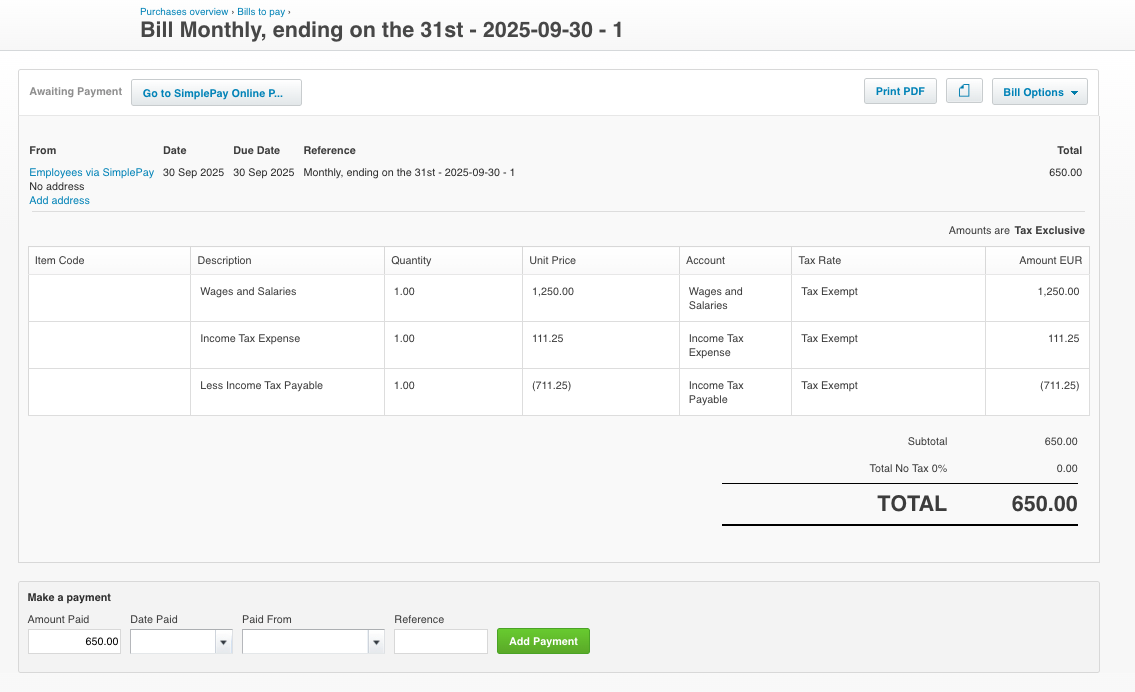This screenshot has width=1135, height=692.
Task: Go to SimplePay Online Payslips
Action: point(216,92)
